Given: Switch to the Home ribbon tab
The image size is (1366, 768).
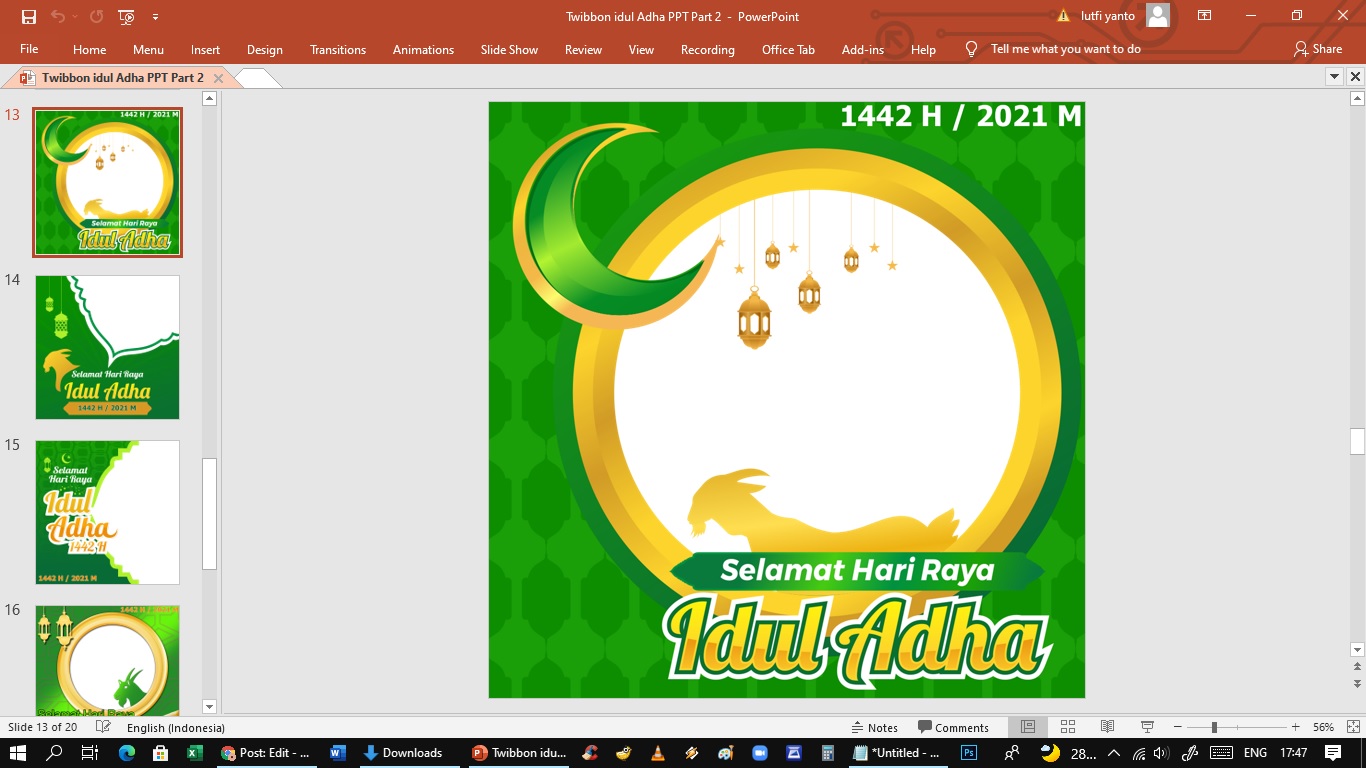Looking at the screenshot, I should pos(89,49).
